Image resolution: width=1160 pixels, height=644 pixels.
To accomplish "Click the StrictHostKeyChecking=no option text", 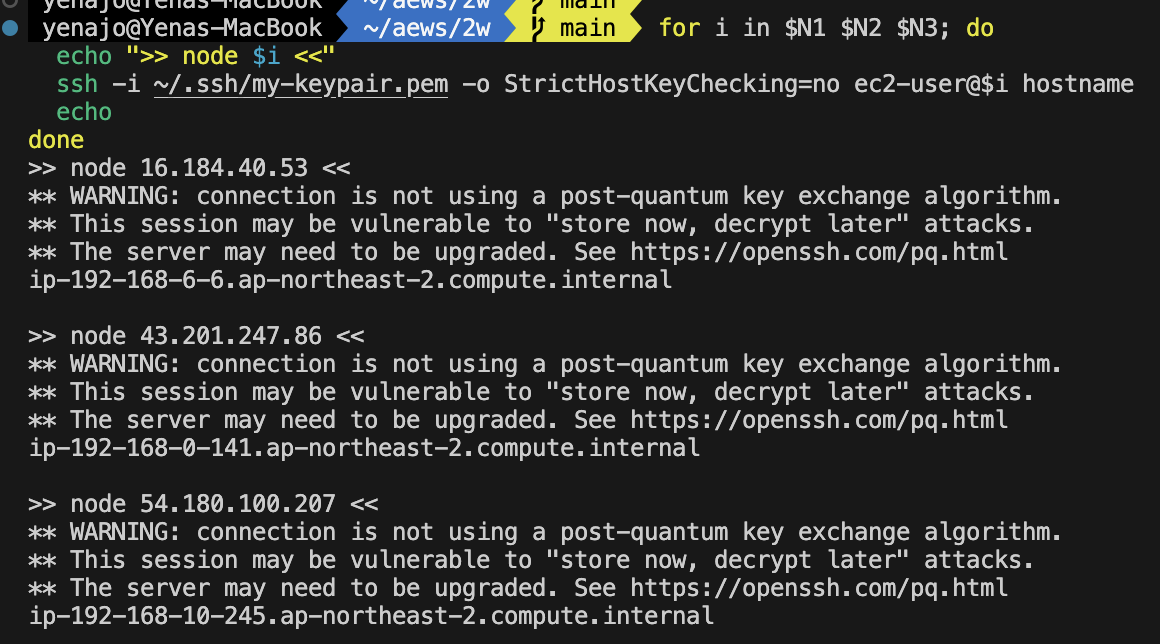I will [x=672, y=84].
